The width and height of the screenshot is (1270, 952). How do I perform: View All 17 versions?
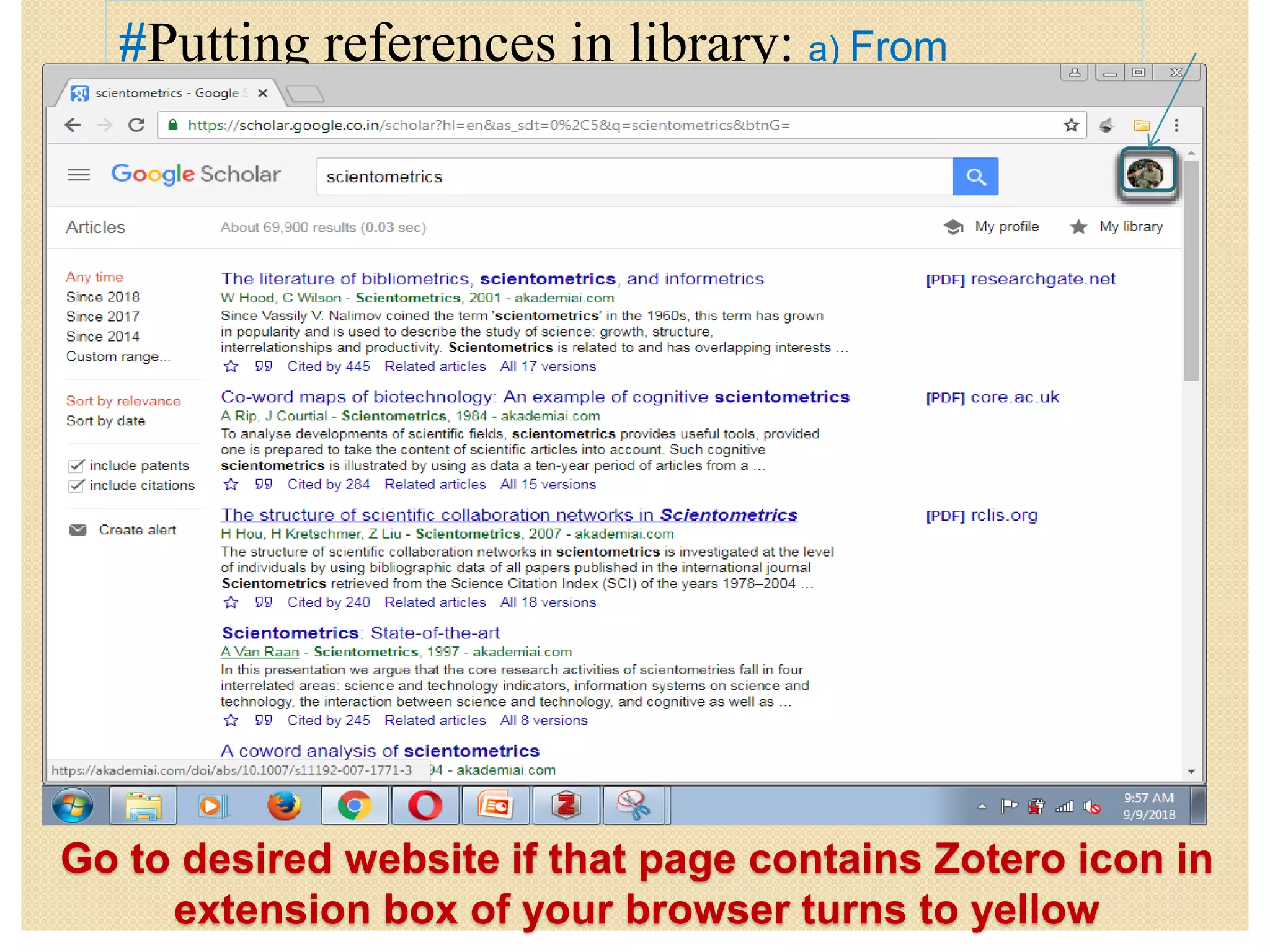548,366
